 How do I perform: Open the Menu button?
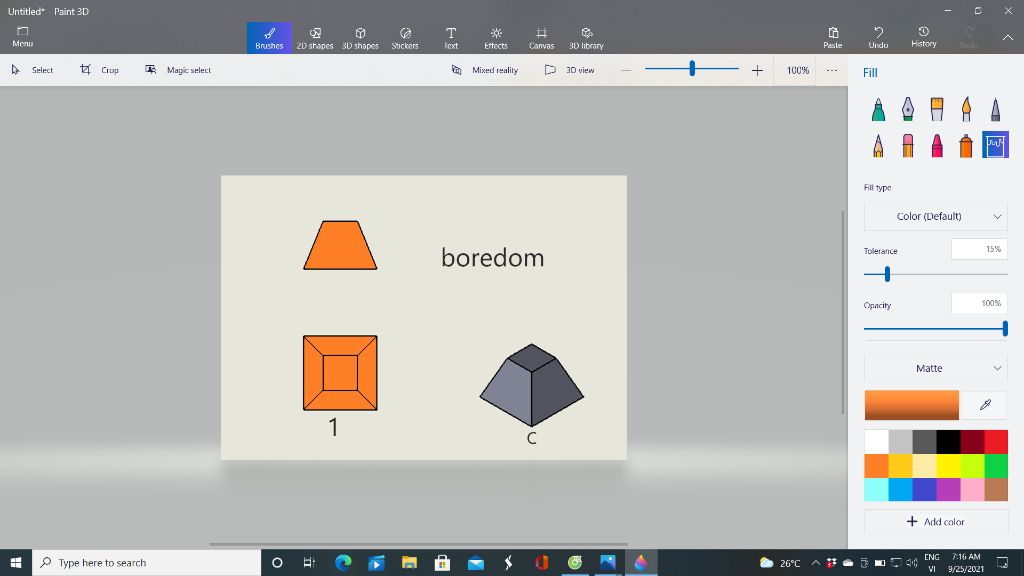point(22,37)
